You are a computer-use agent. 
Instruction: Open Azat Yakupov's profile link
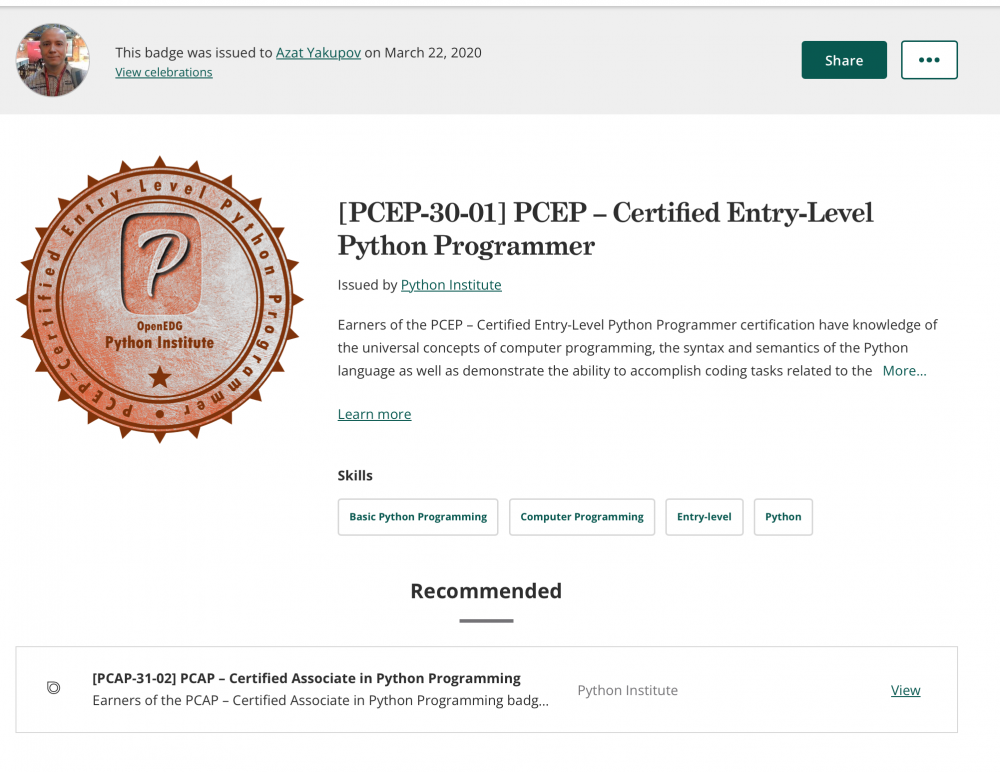pos(317,52)
